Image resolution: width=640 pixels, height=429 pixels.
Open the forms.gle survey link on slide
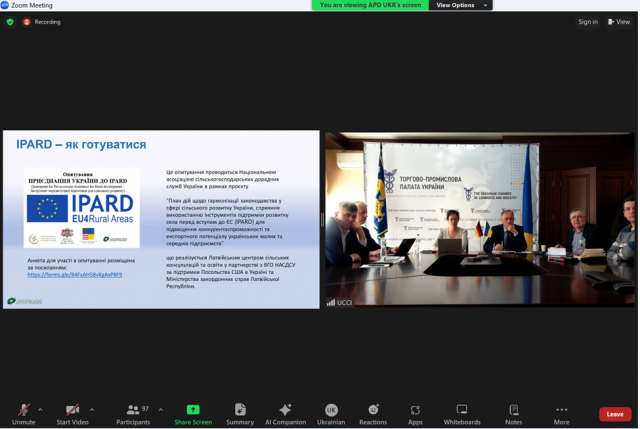[75, 275]
